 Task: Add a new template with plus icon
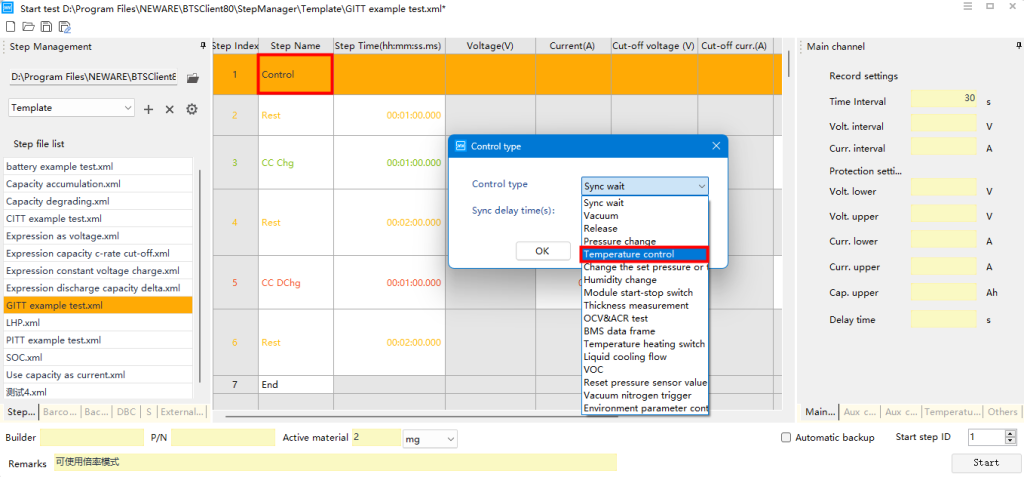149,109
